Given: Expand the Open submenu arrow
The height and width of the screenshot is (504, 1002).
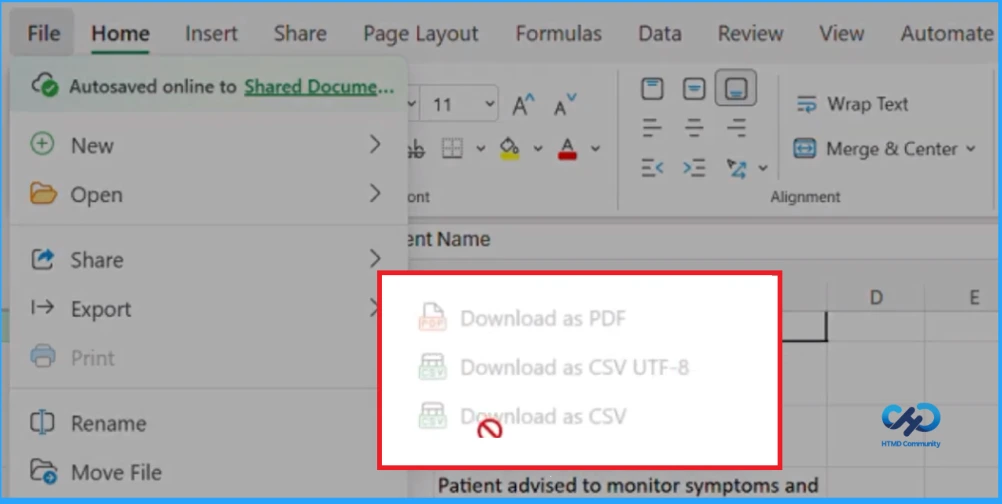Looking at the screenshot, I should pos(375,193).
